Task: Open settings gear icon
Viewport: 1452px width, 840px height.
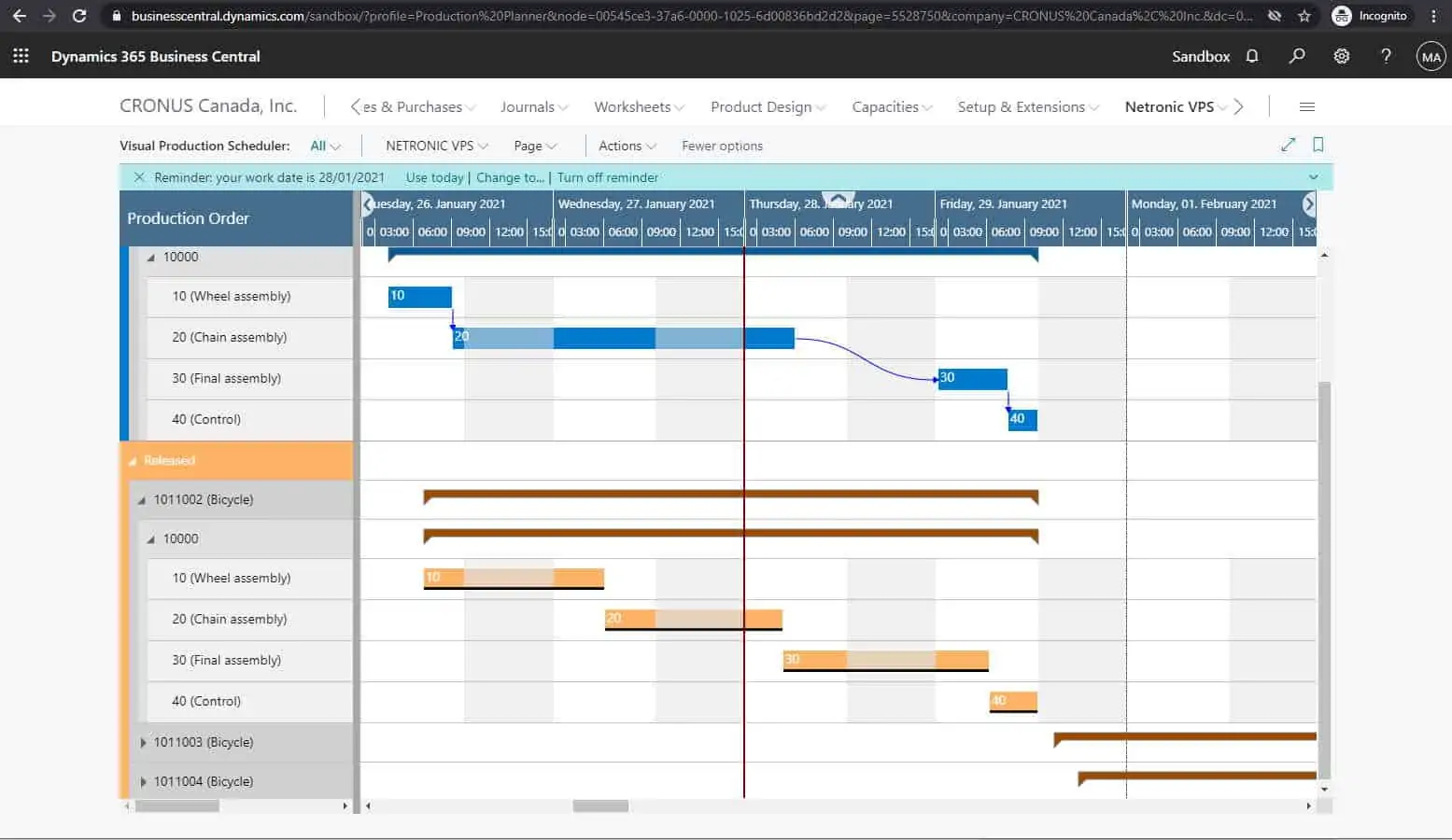Action: coord(1342,56)
